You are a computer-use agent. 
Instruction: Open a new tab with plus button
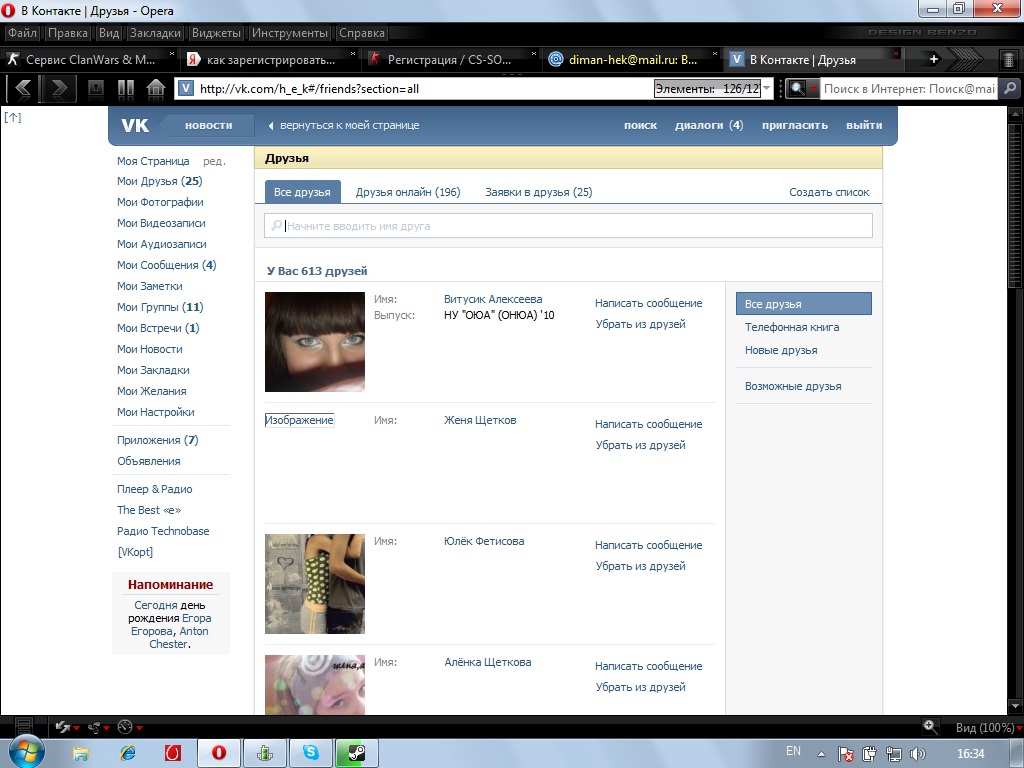pos(934,59)
